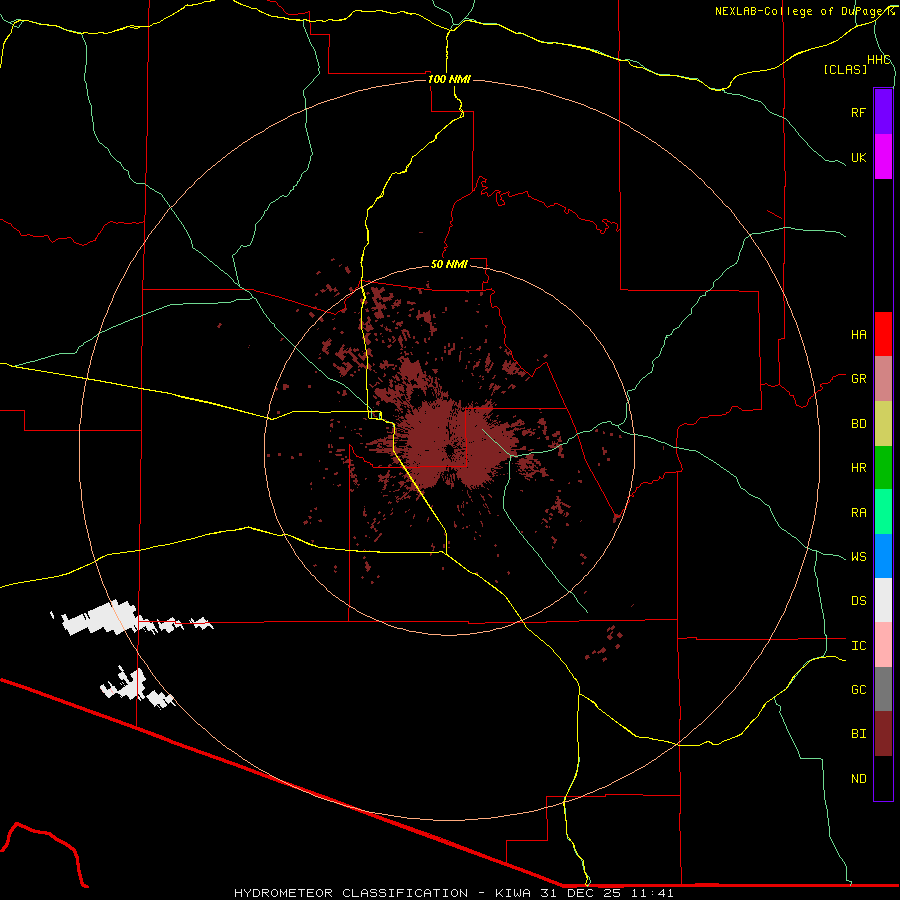Select the IC light pink legend swatch
Viewport: 900px width, 900px height.
[883, 645]
